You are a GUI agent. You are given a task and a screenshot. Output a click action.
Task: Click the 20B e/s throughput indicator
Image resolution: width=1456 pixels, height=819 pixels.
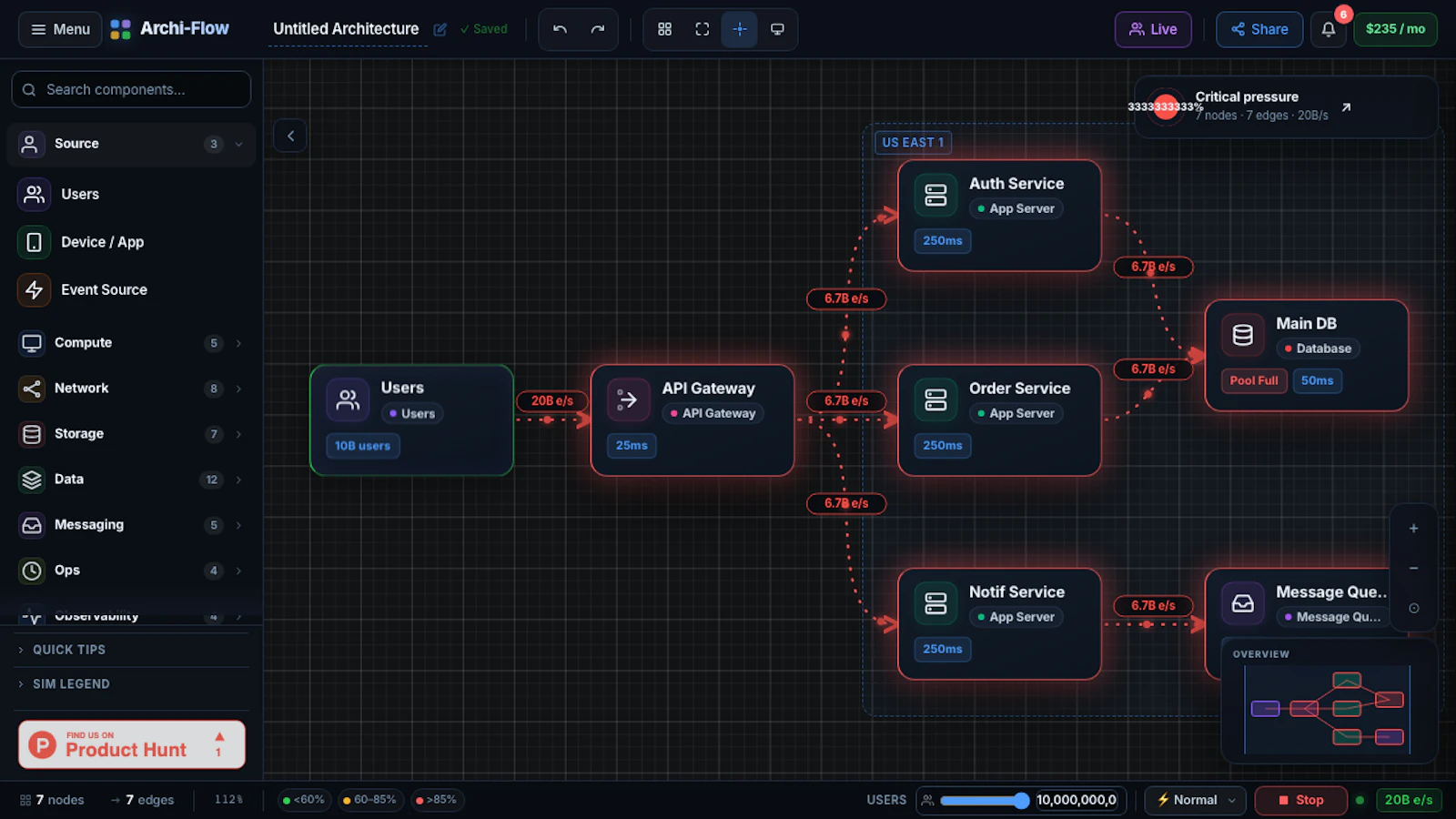[1409, 800]
